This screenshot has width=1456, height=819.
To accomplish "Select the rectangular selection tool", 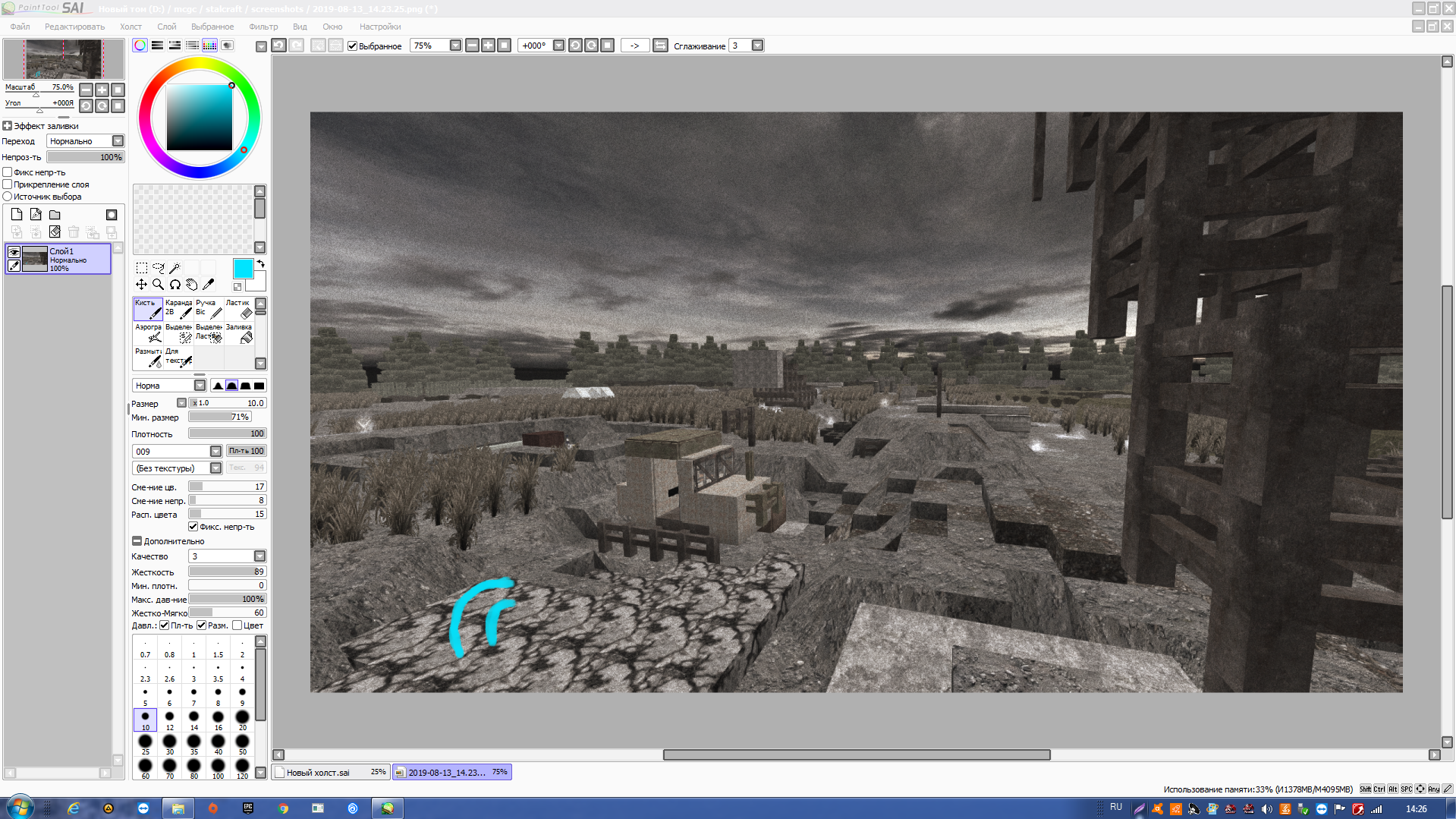I will tap(142, 268).
